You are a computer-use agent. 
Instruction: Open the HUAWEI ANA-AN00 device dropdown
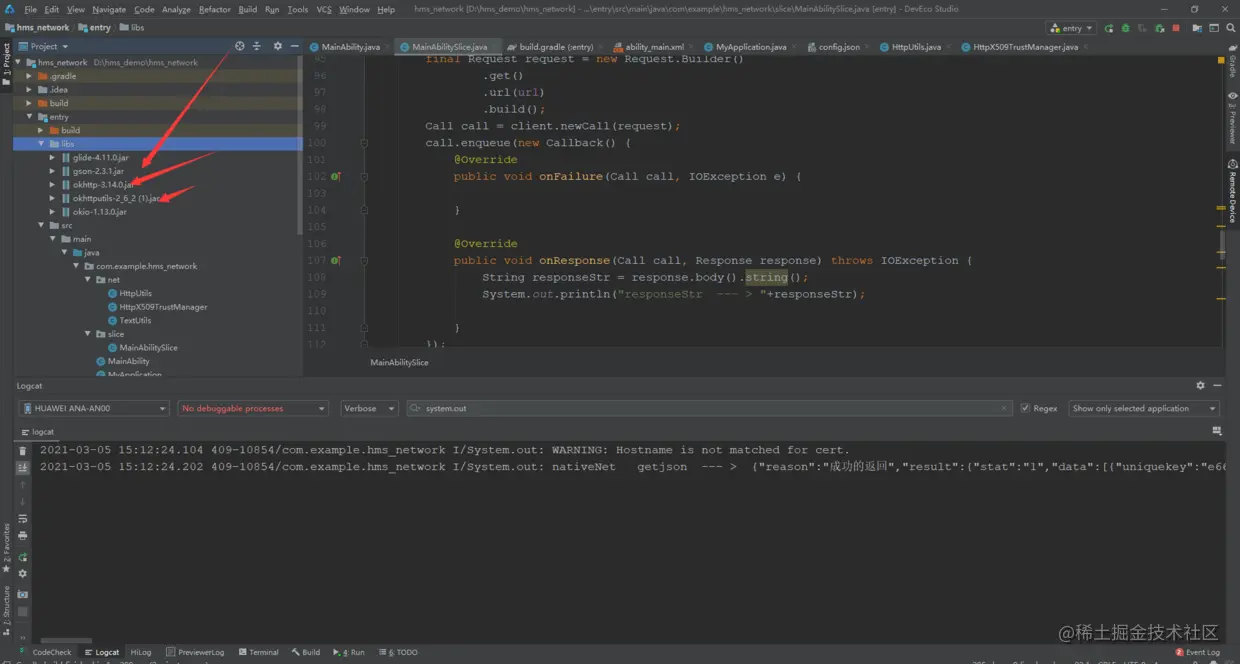(x=94, y=408)
